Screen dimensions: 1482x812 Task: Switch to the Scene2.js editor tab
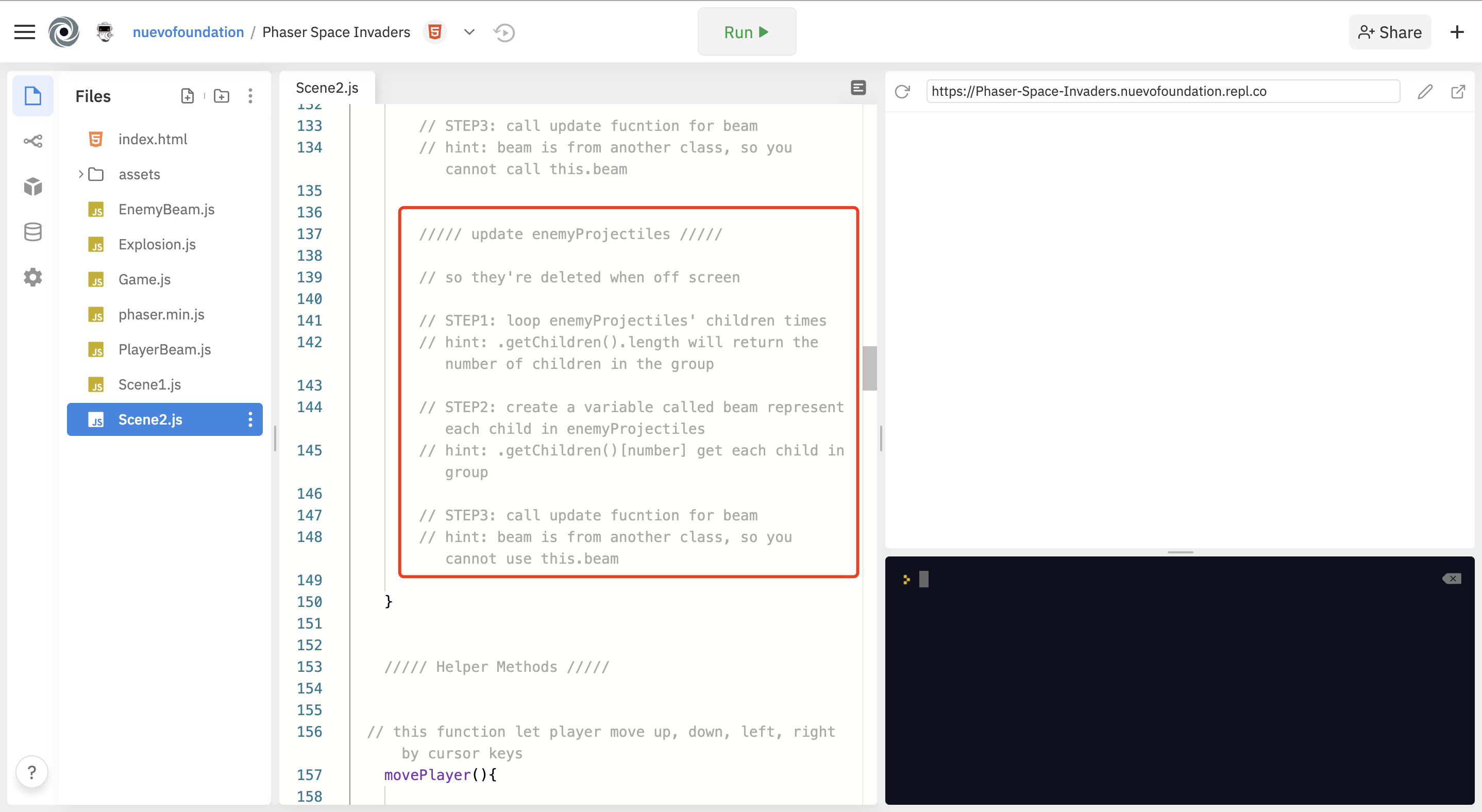(327, 88)
